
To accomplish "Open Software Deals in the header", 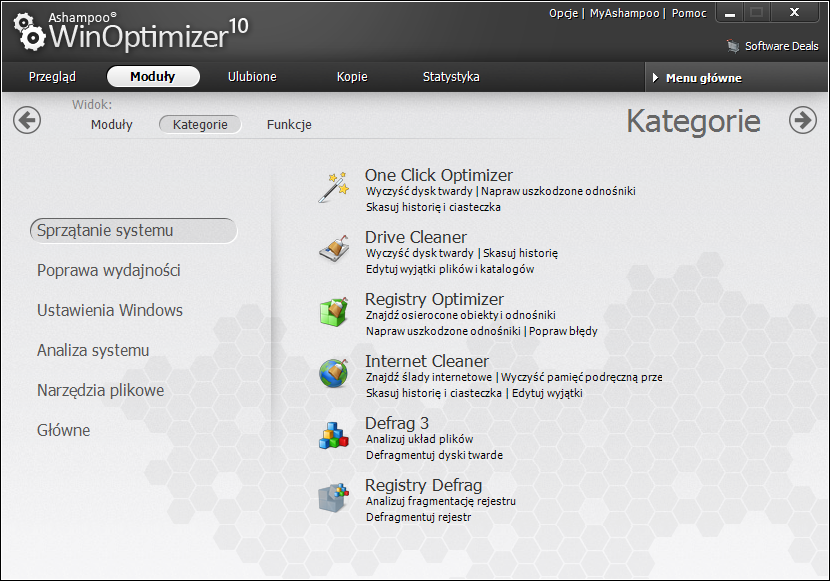I will click(773, 46).
